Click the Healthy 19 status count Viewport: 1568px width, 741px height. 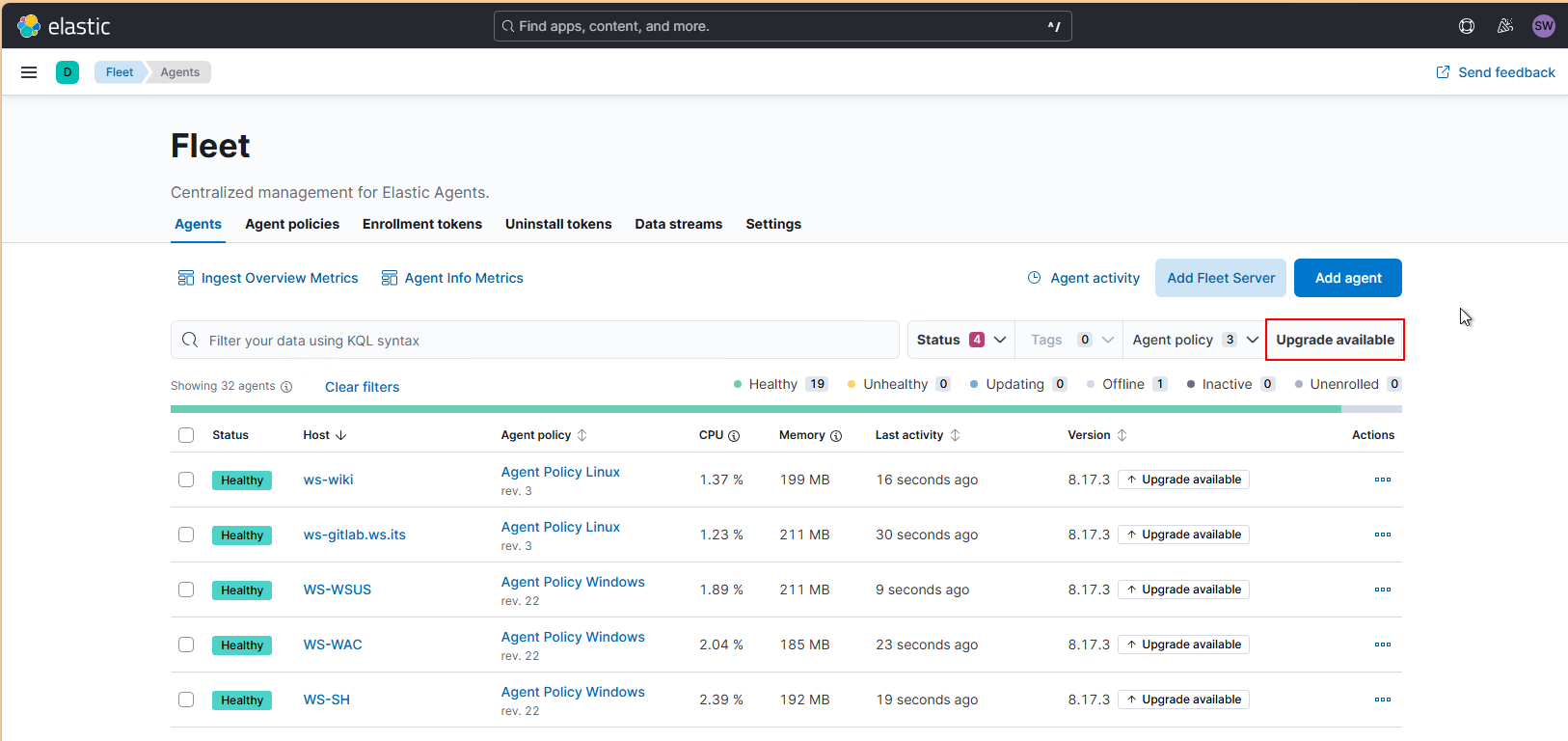pyautogui.click(x=780, y=384)
